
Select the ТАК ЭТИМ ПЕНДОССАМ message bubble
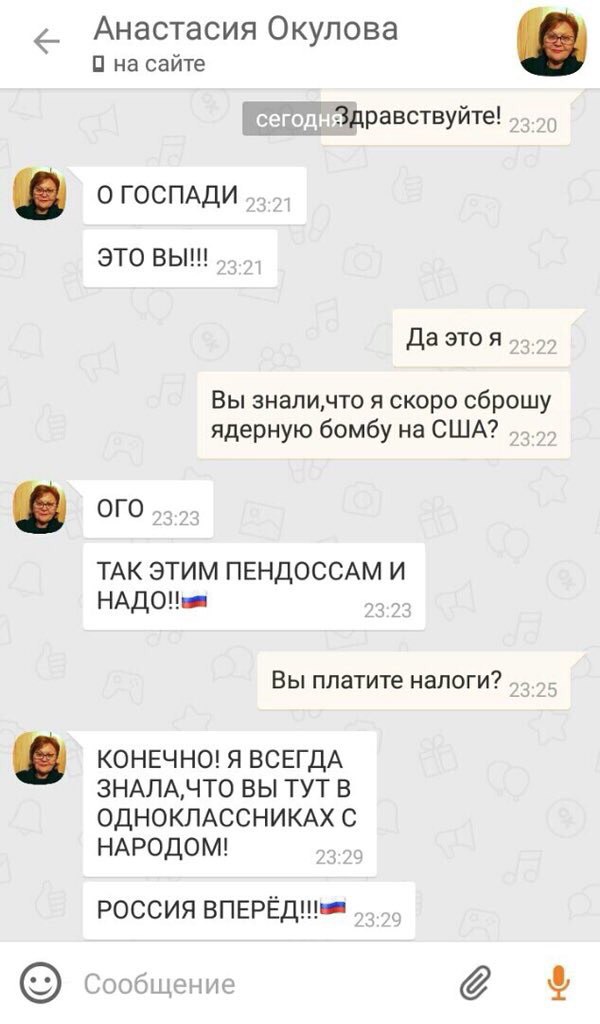pyautogui.click(x=254, y=586)
